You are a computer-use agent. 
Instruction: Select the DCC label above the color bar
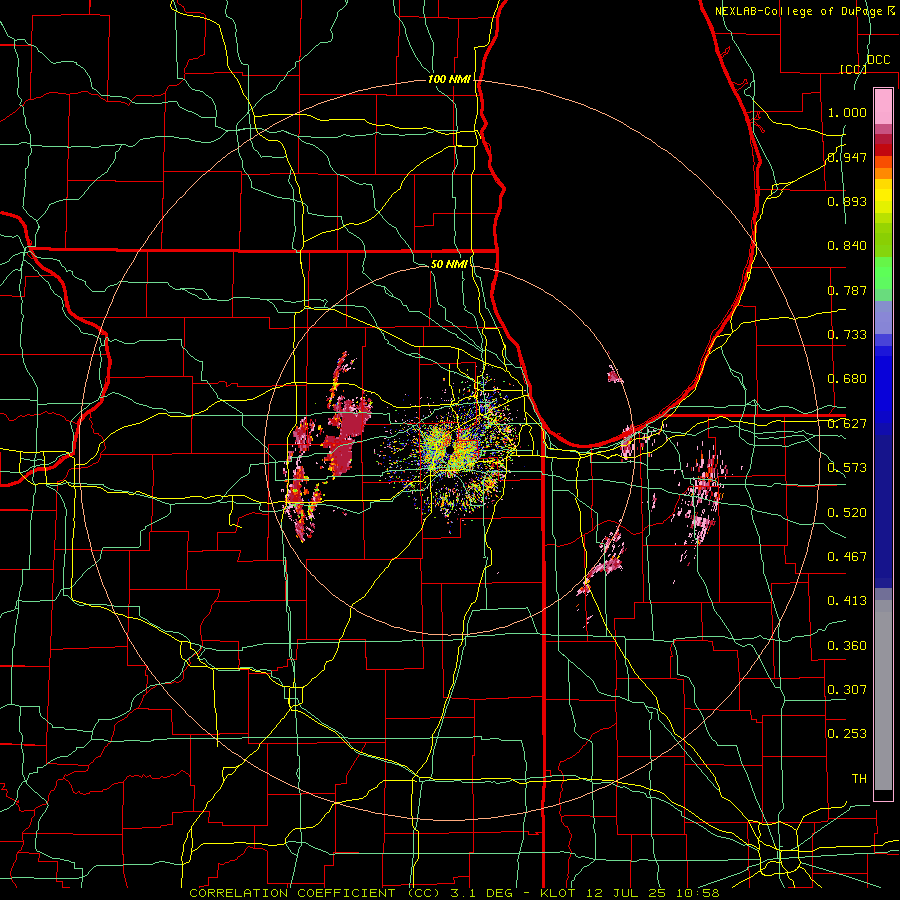[878, 60]
